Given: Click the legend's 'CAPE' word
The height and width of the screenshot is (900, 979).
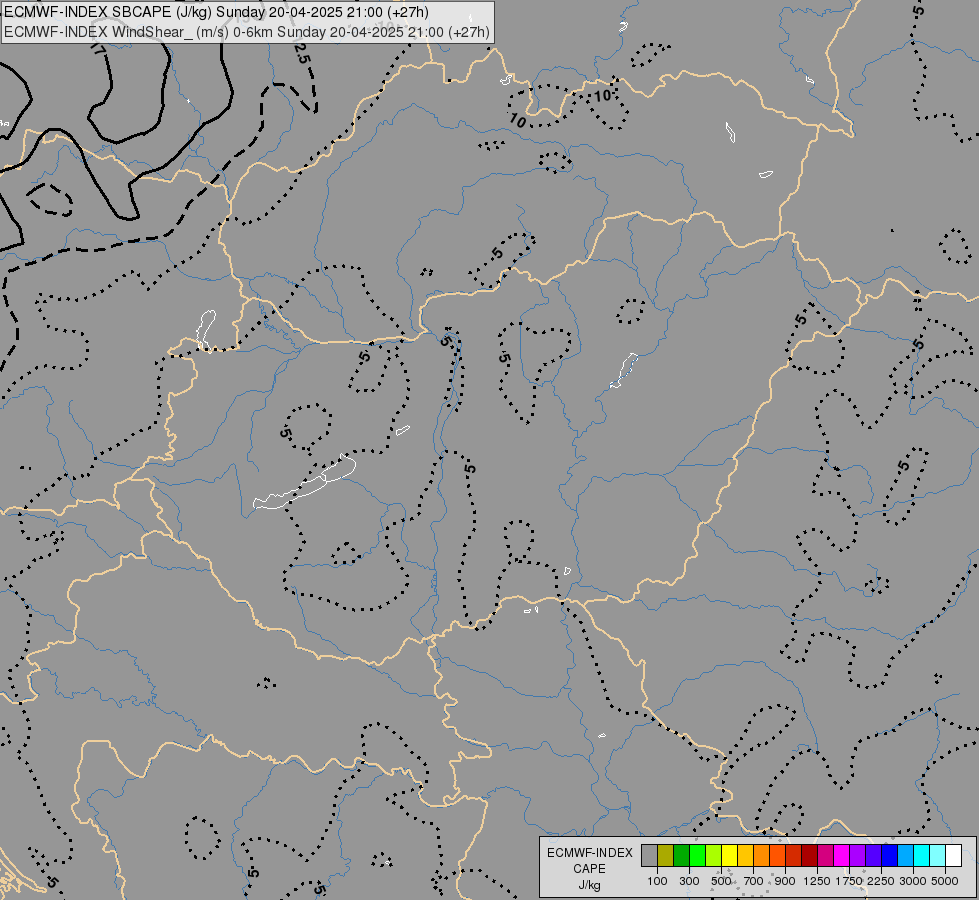Looking at the screenshot, I should click(589, 869).
